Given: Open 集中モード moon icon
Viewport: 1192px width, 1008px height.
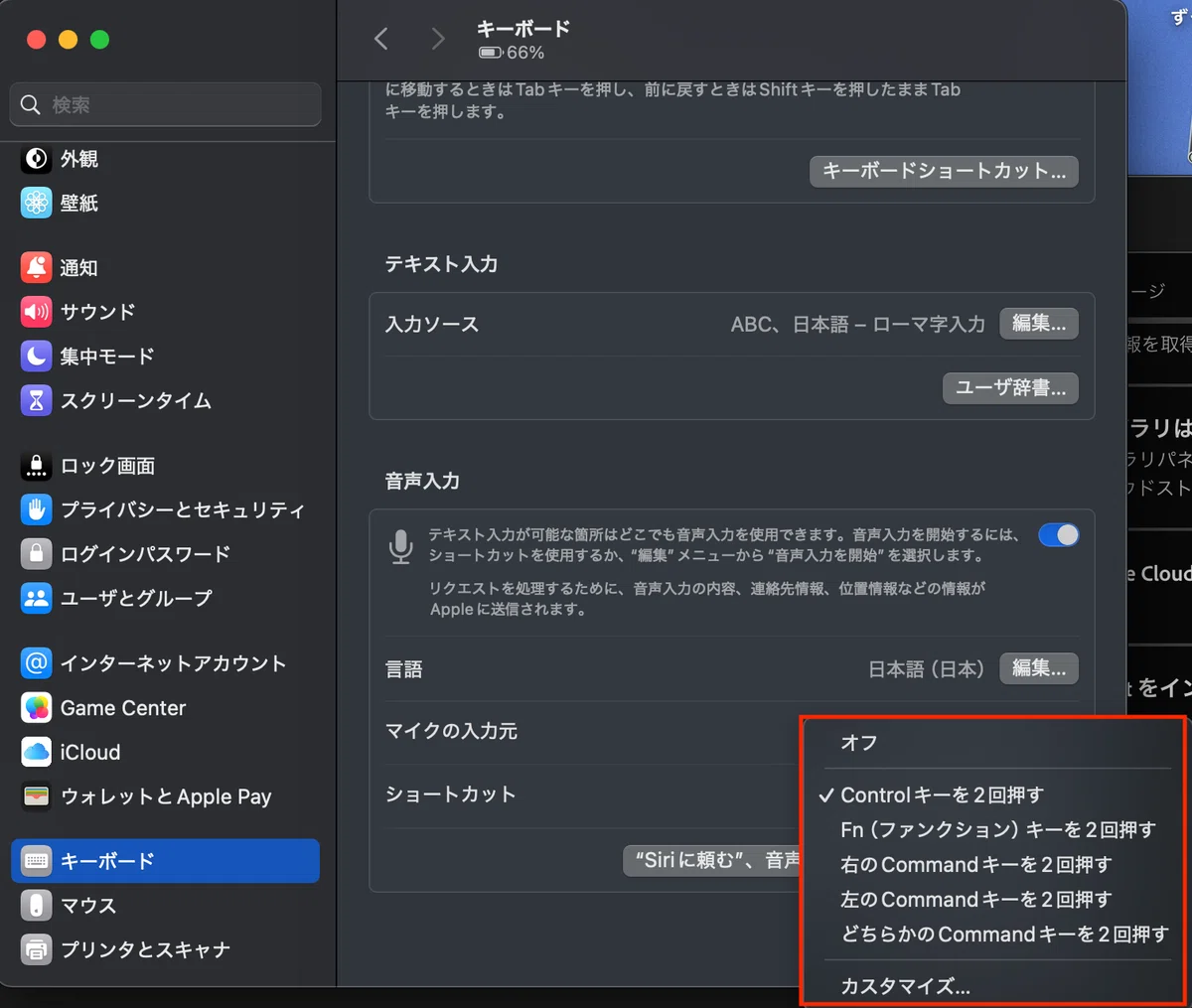Looking at the screenshot, I should click(37, 356).
